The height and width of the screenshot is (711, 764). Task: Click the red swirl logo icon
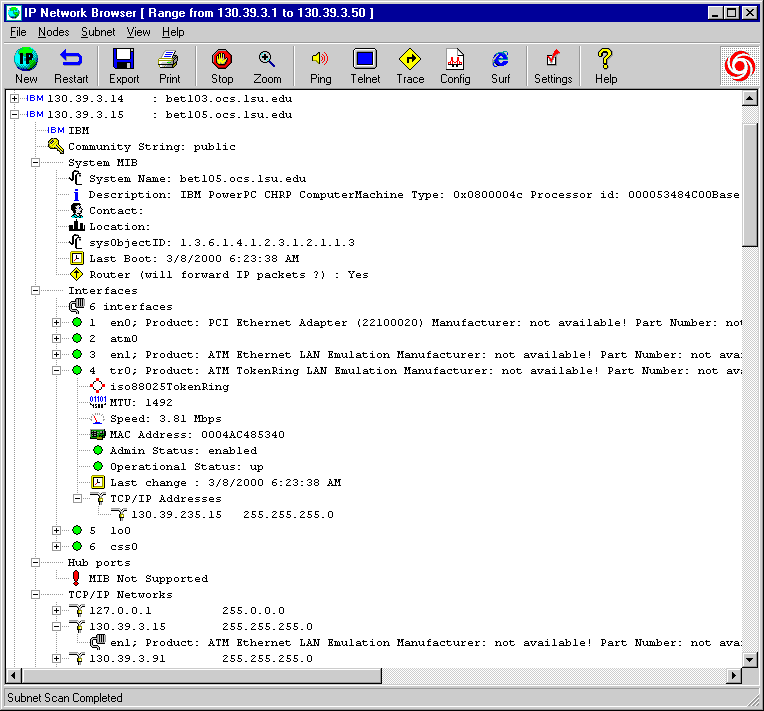click(739, 66)
